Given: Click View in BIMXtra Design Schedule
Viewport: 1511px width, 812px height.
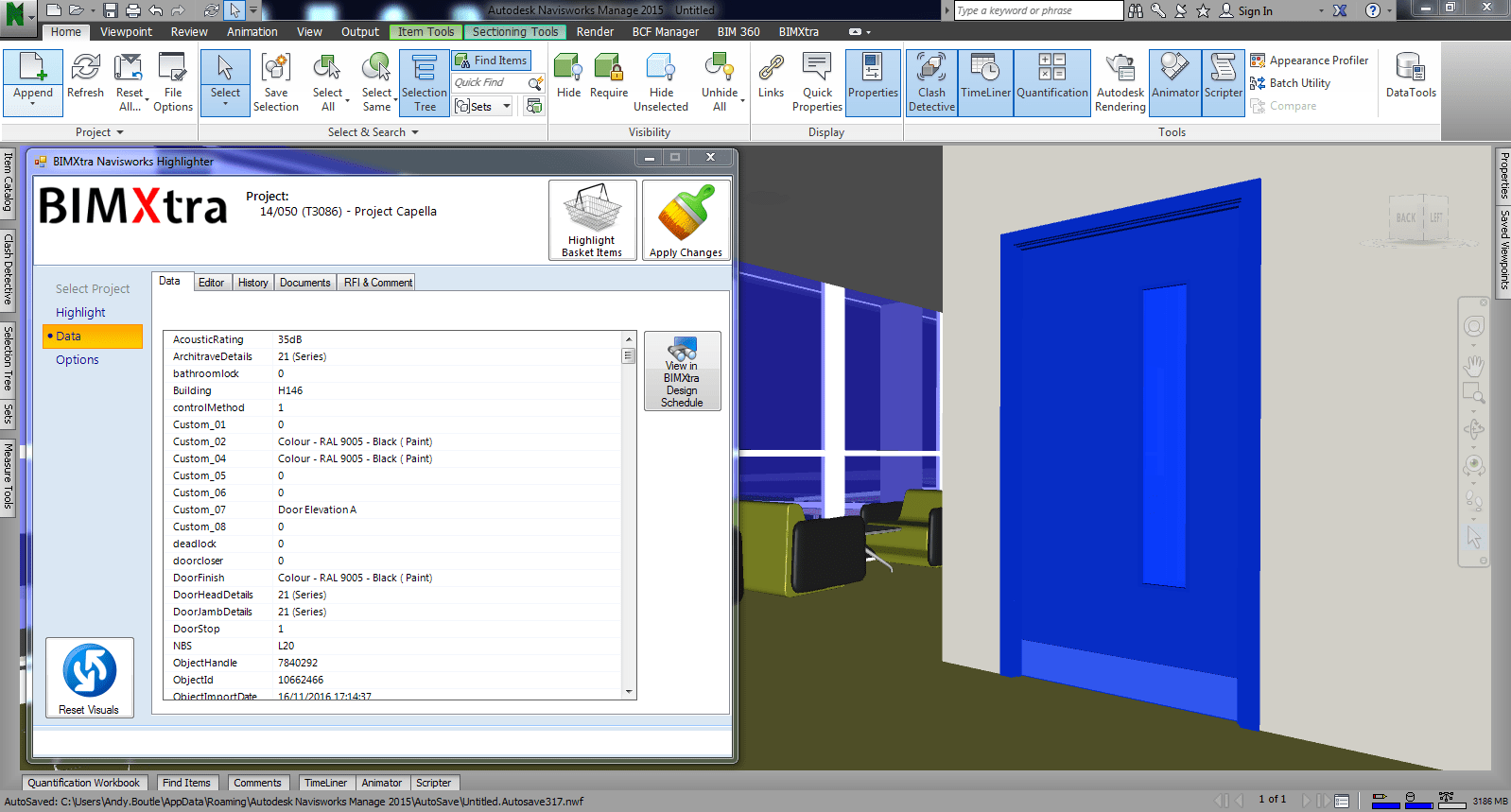Looking at the screenshot, I should tap(682, 371).
